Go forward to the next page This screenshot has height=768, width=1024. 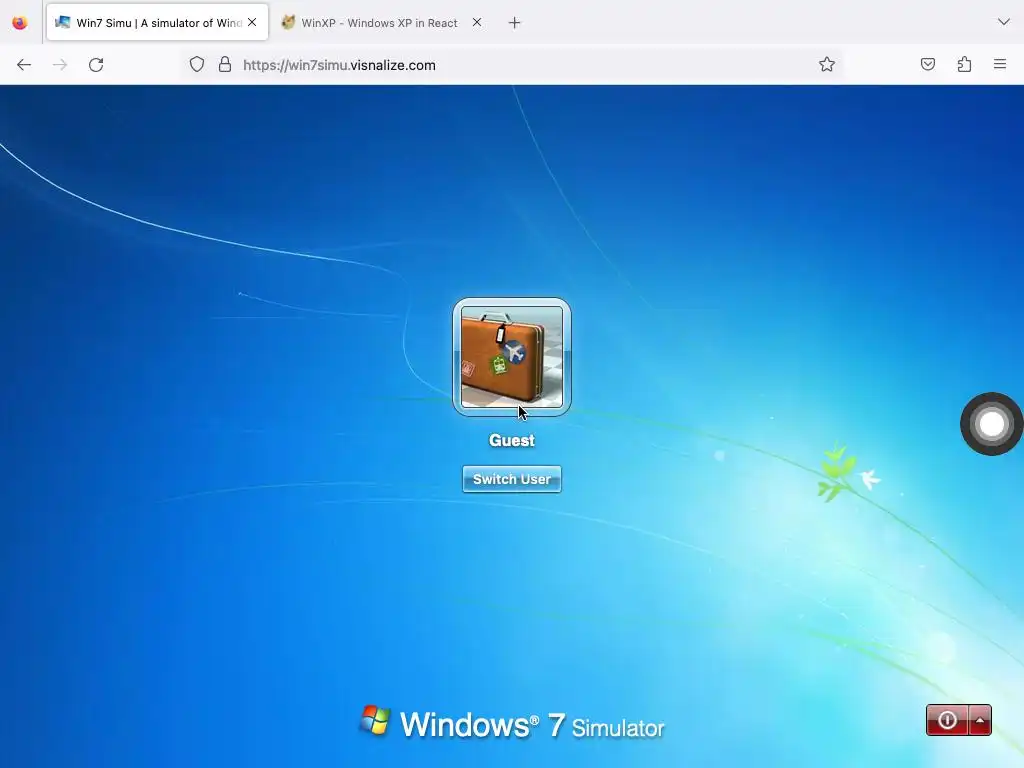click(60, 65)
